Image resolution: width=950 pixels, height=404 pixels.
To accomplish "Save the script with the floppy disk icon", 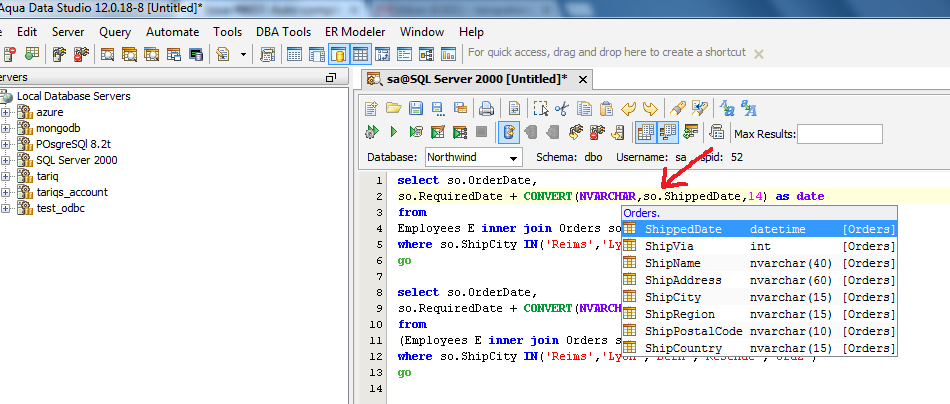I will pos(416,108).
